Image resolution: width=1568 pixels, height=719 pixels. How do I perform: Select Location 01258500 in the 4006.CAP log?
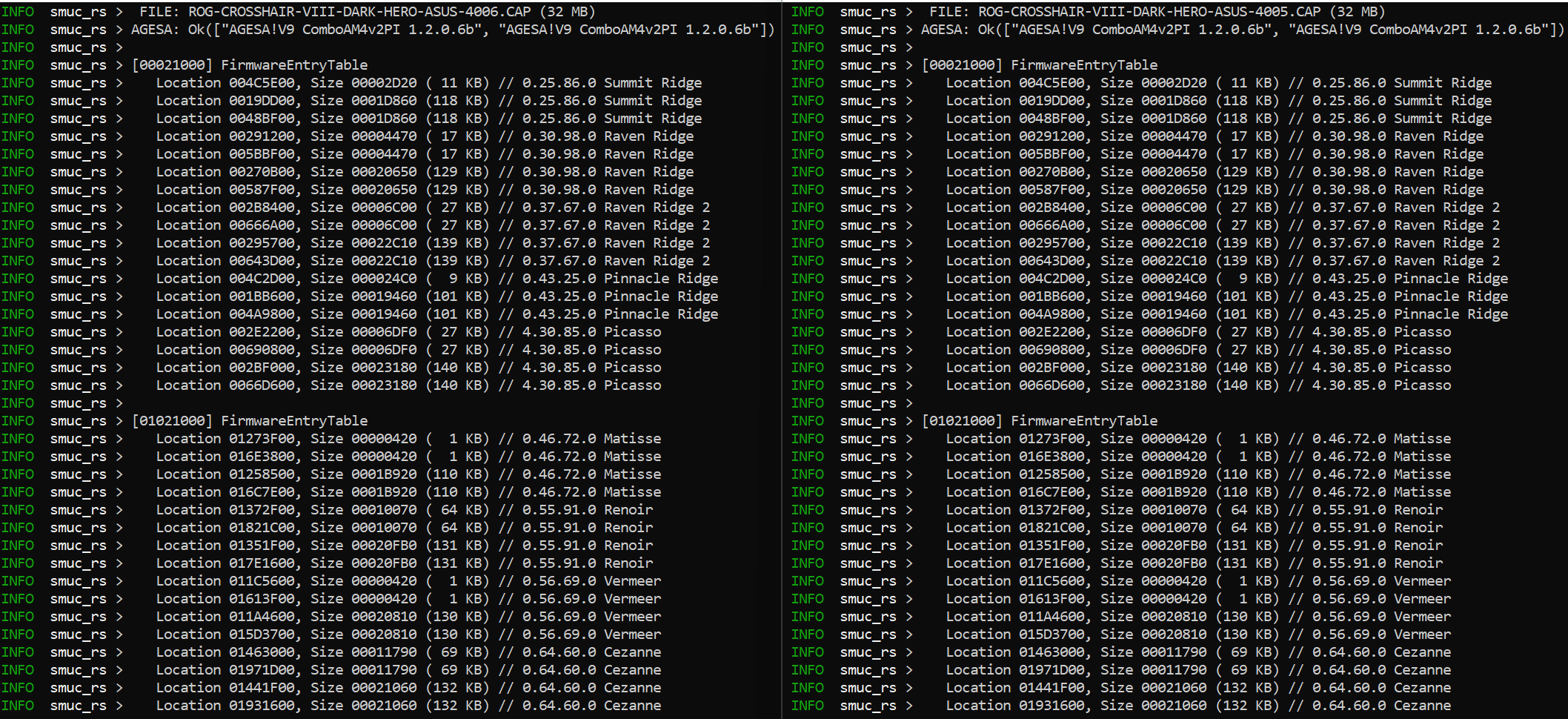point(225,474)
